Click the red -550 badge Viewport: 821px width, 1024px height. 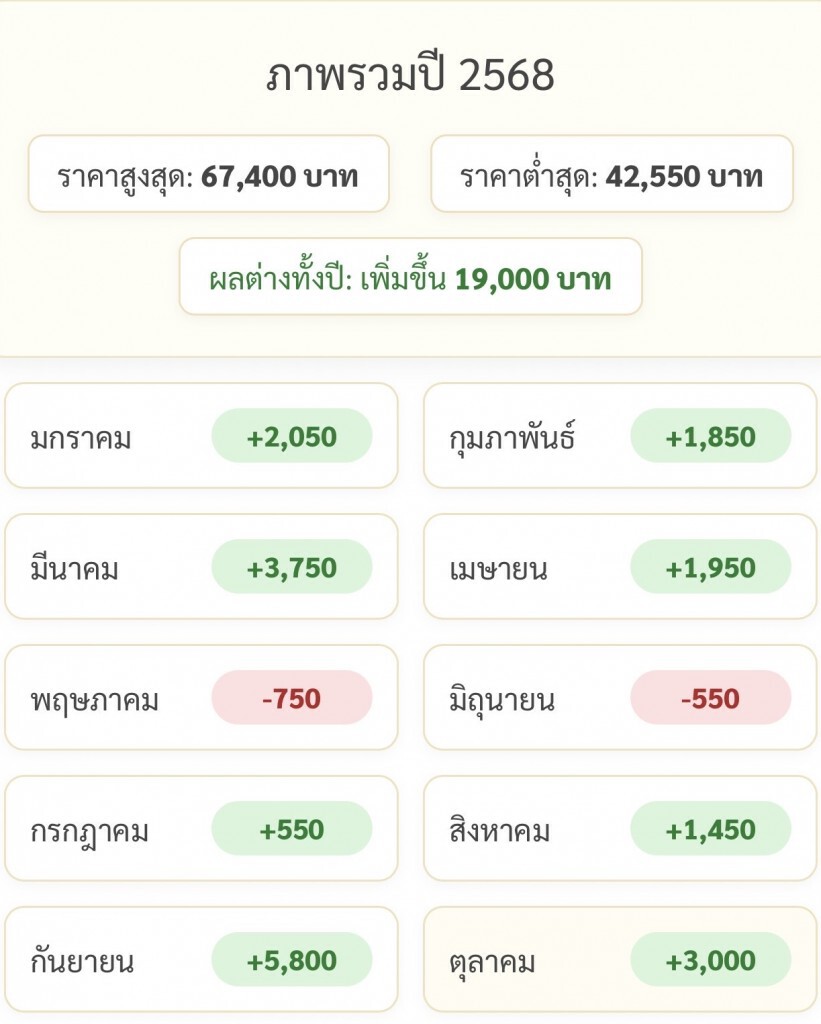pyautogui.click(x=710, y=699)
